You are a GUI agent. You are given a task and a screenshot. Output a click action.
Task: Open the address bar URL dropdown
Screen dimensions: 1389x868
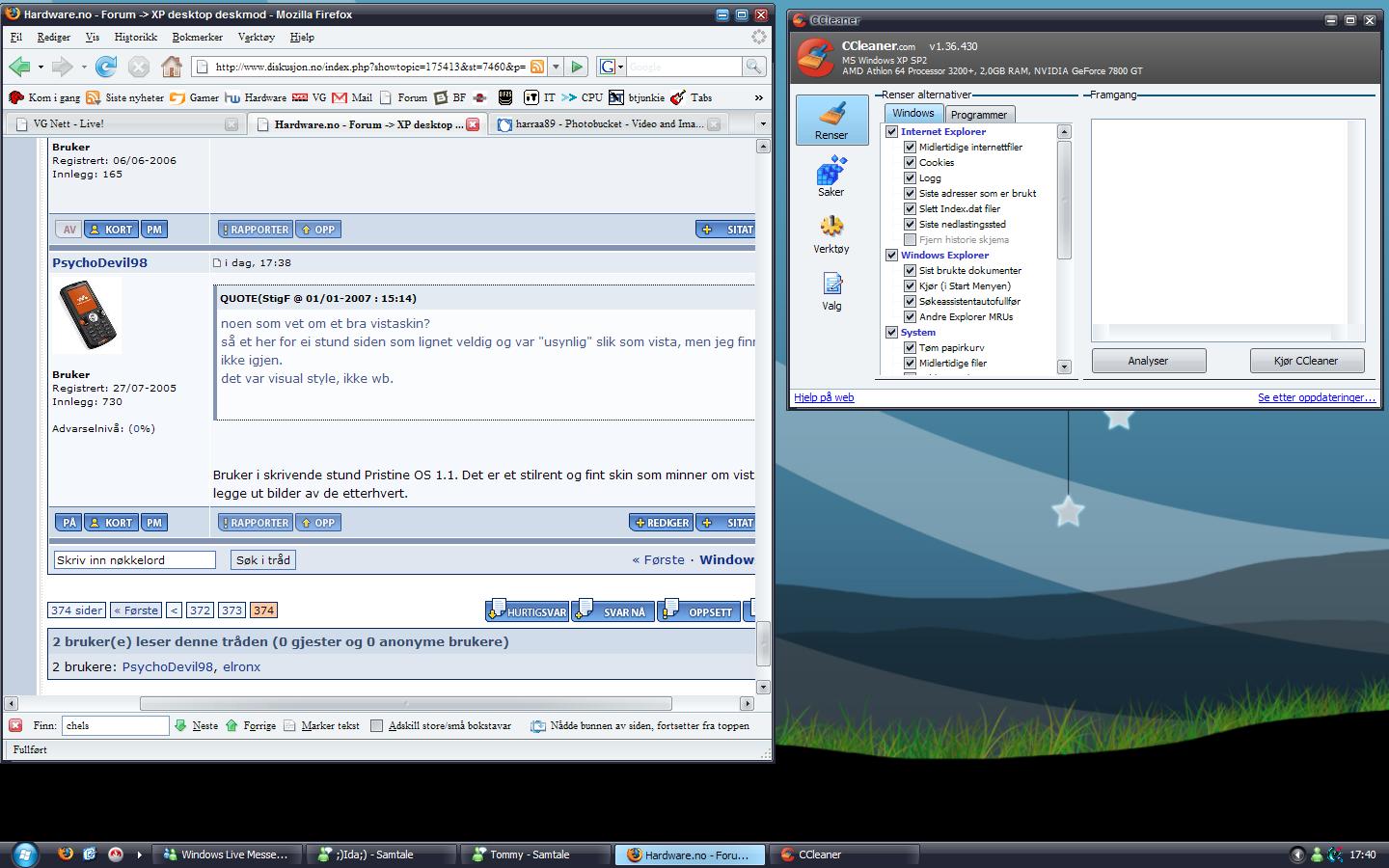556,67
